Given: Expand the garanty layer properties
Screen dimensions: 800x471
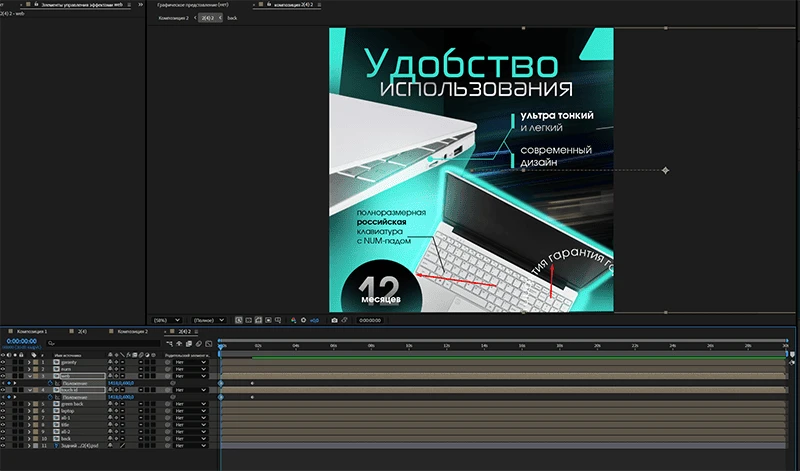Looking at the screenshot, I should coord(29,362).
